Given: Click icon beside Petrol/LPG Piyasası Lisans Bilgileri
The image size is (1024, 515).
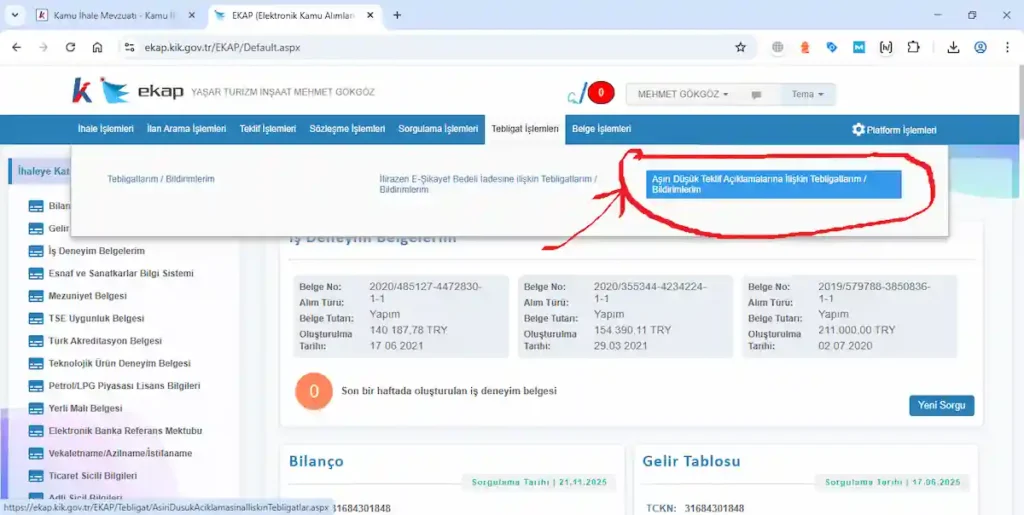Looking at the screenshot, I should tap(36, 386).
